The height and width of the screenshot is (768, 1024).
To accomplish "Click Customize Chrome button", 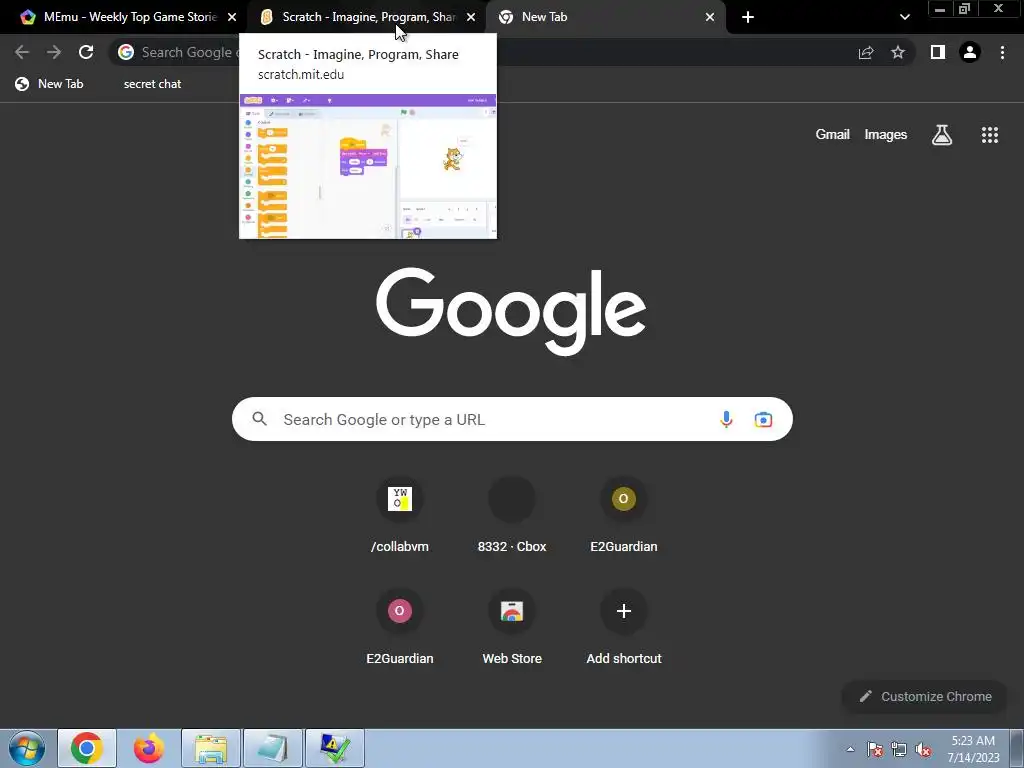I will point(925,696).
